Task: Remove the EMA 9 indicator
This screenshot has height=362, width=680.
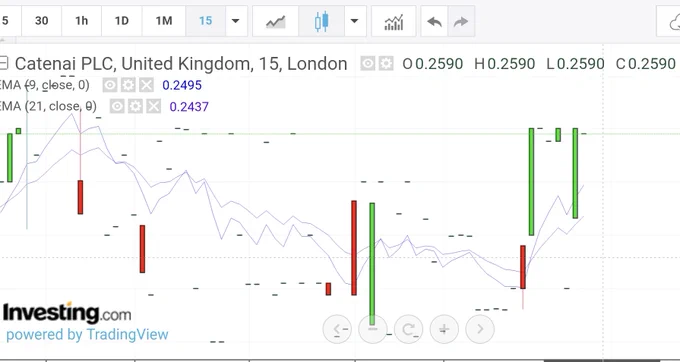Action: pyautogui.click(x=147, y=85)
